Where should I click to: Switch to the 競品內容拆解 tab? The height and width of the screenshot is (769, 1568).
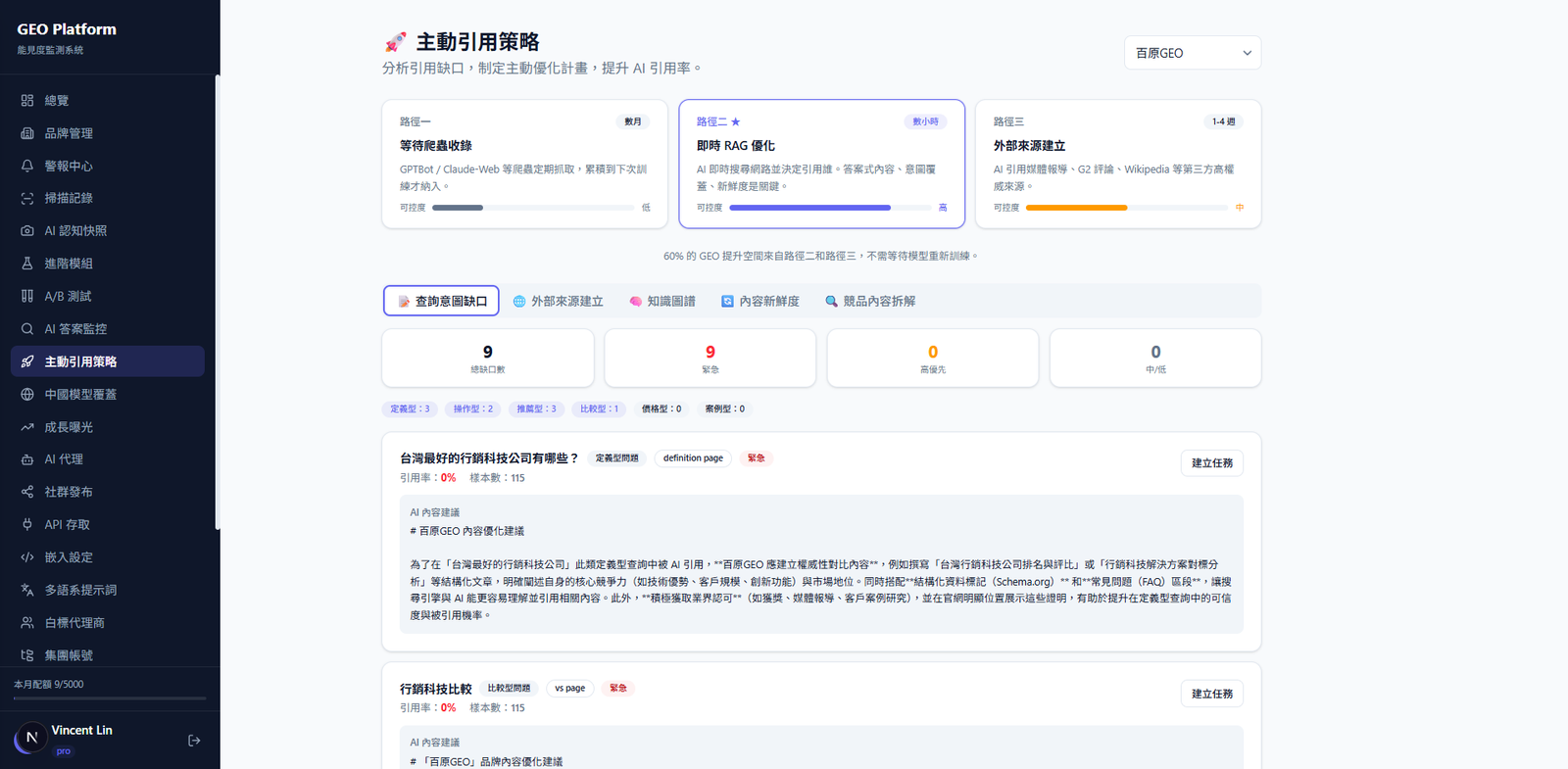click(x=870, y=302)
